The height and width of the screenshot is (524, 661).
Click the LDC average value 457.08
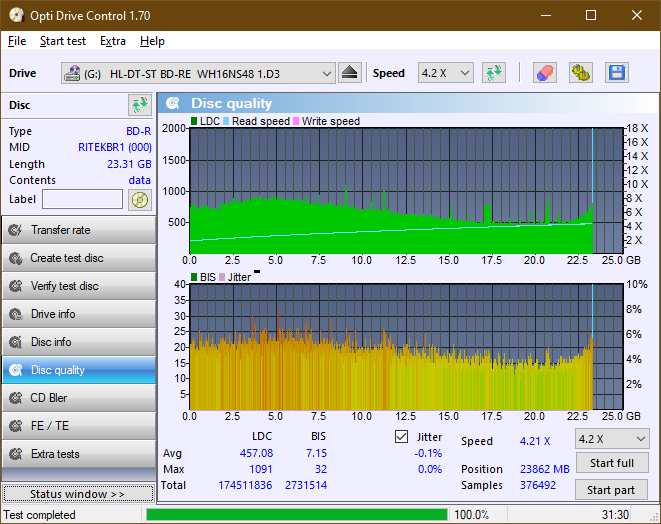(x=256, y=453)
